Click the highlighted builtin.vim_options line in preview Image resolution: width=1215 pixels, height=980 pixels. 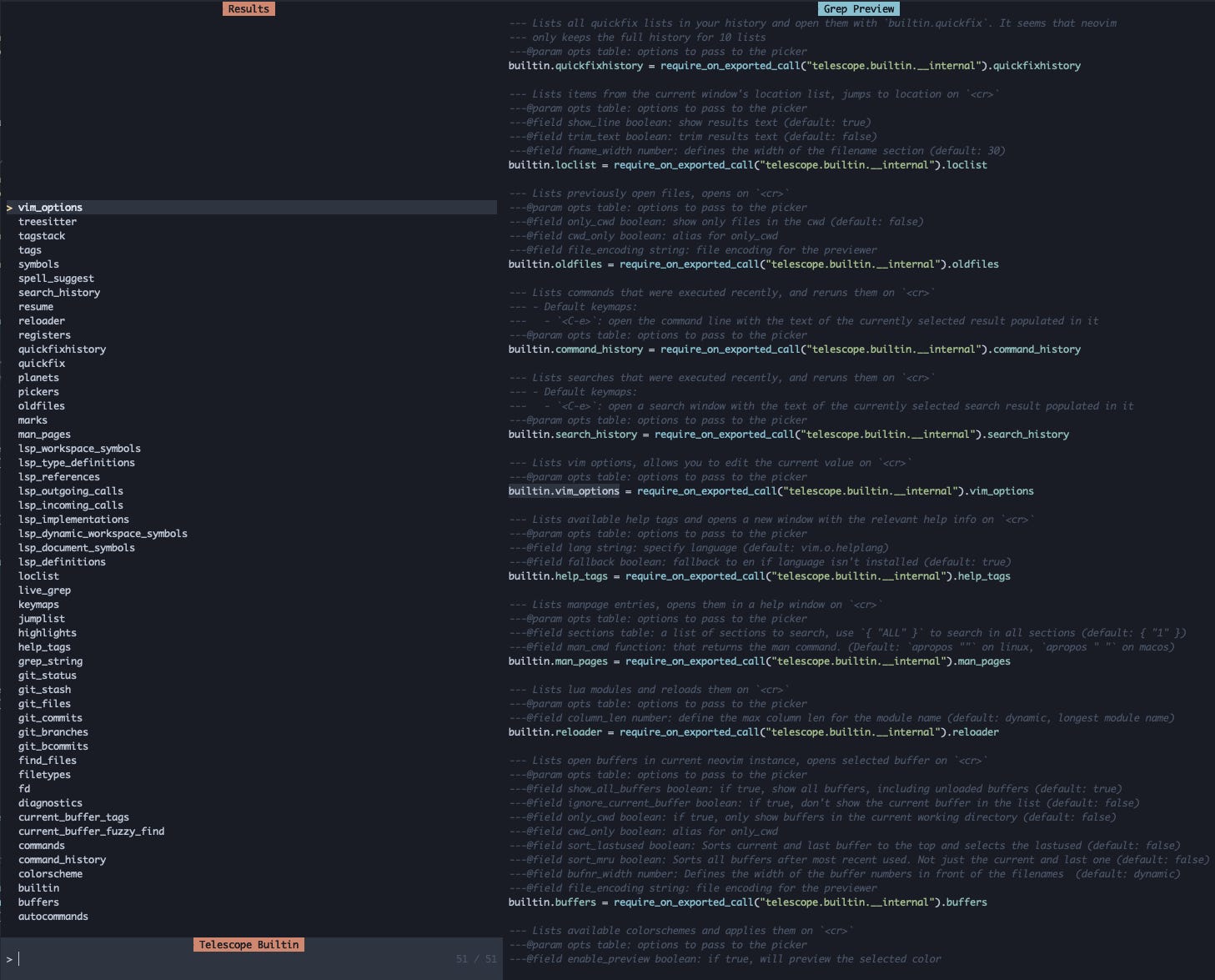pyautogui.click(x=771, y=491)
